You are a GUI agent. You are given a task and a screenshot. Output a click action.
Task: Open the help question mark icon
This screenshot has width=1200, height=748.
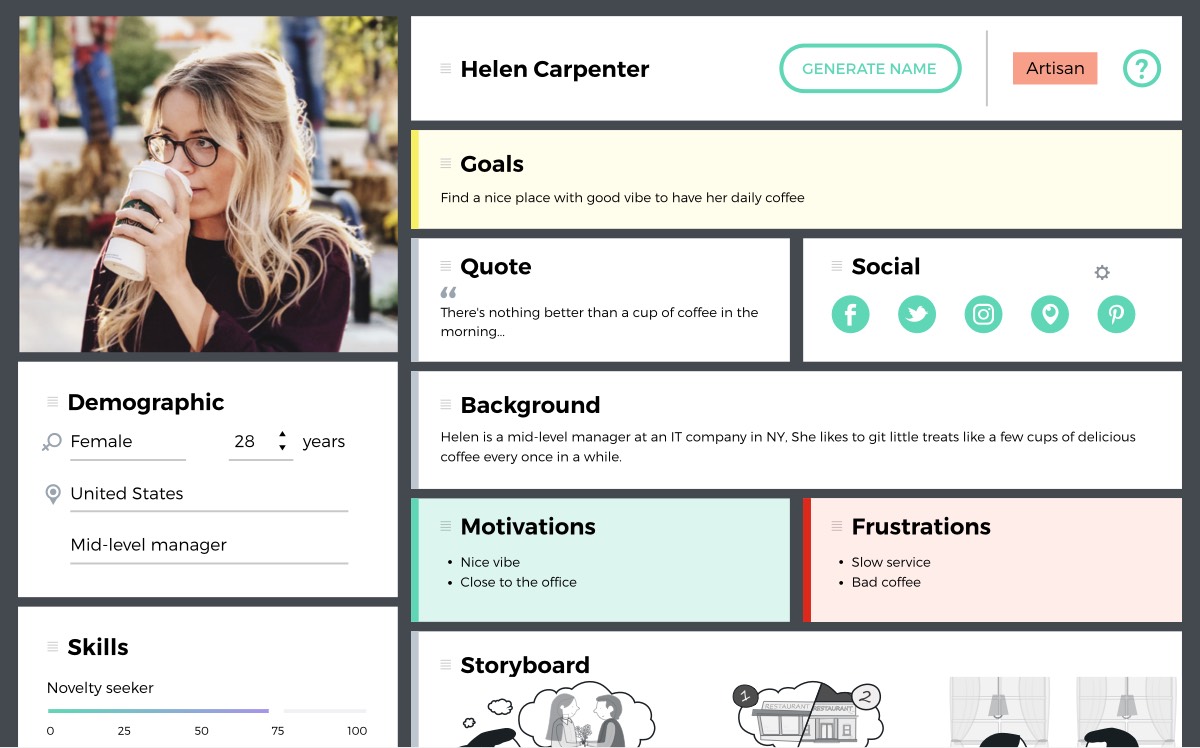(x=1142, y=69)
